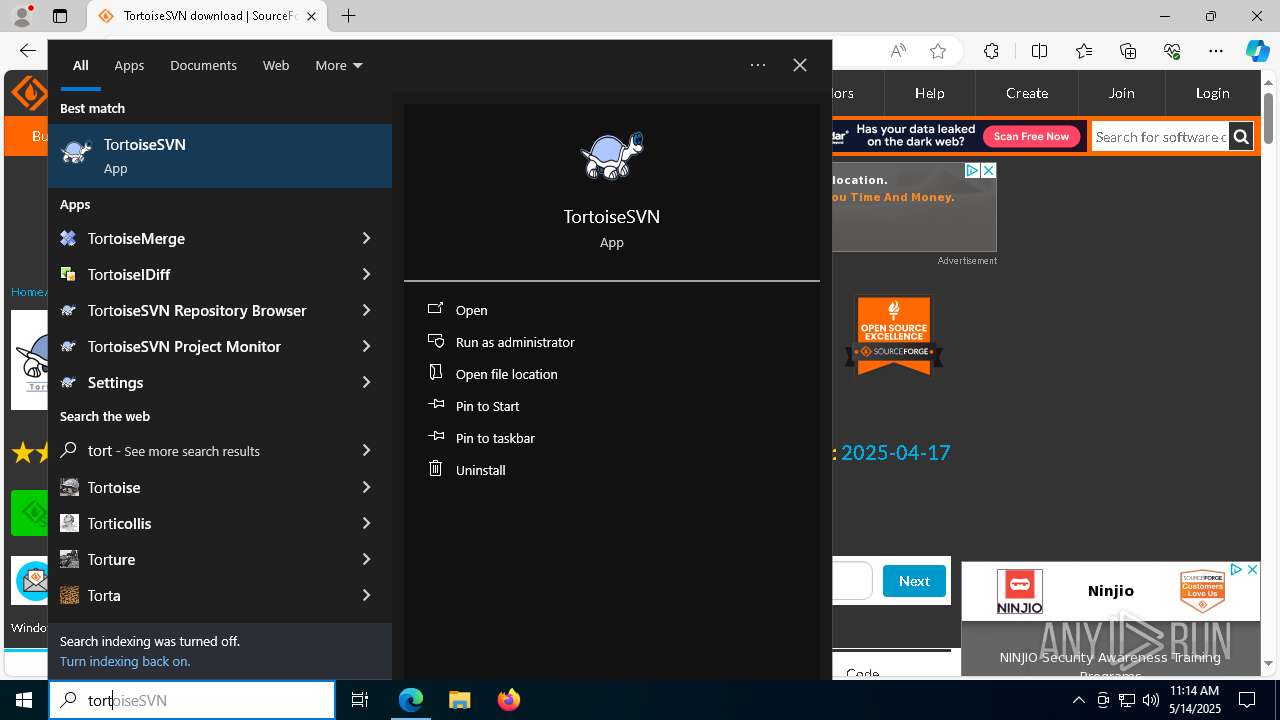This screenshot has width=1280, height=720.
Task: Expand TortoiseMerge result arrow
Action: tap(366, 238)
